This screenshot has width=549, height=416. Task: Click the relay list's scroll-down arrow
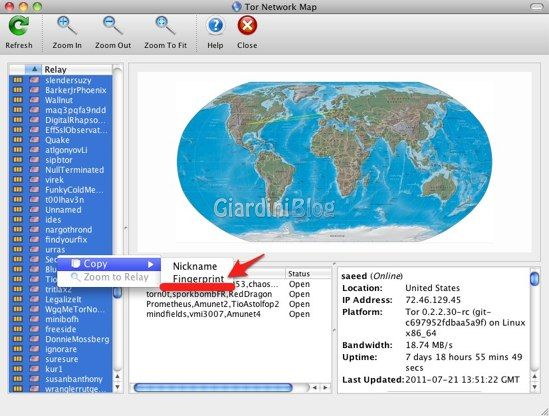[x=118, y=387]
